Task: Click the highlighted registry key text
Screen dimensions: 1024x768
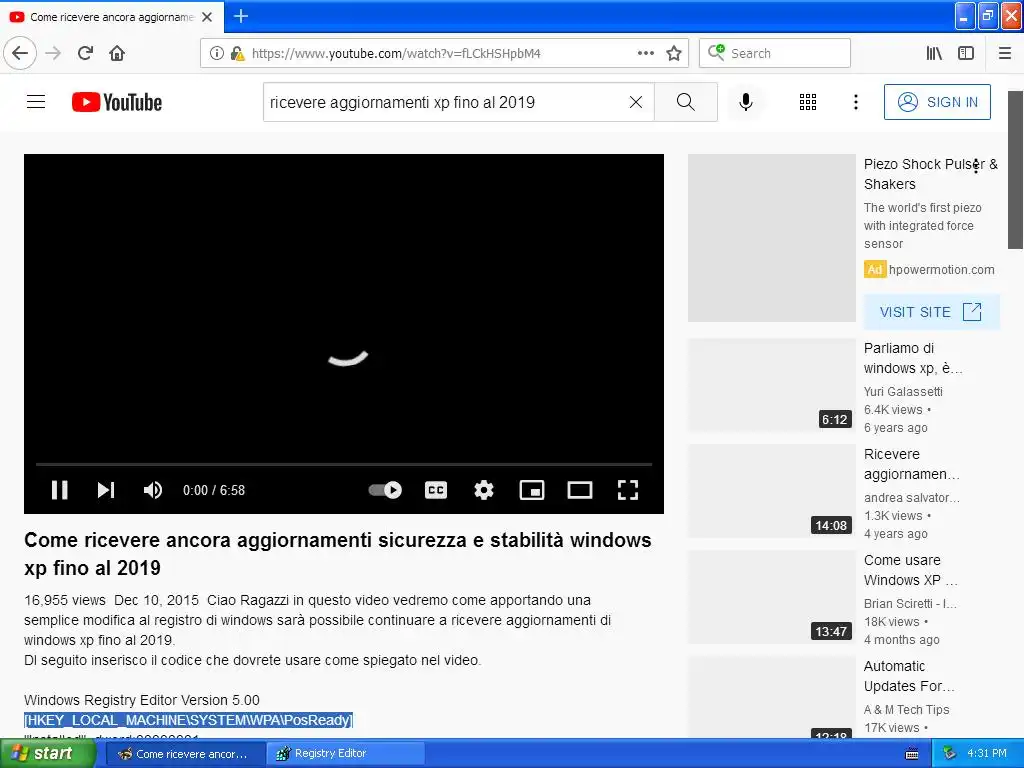Action: pyautogui.click(x=188, y=720)
